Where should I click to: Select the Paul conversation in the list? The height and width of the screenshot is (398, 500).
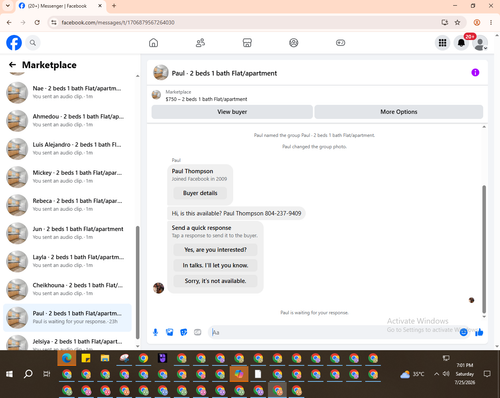pyautogui.click(x=67, y=317)
